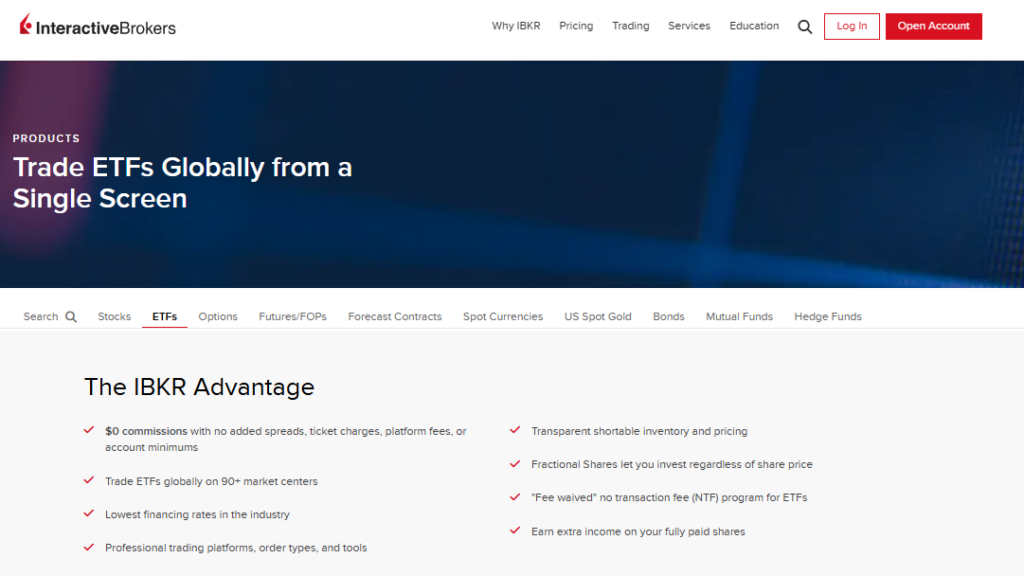Click 'Transparent shortable inventory and pricing'

[x=639, y=431]
